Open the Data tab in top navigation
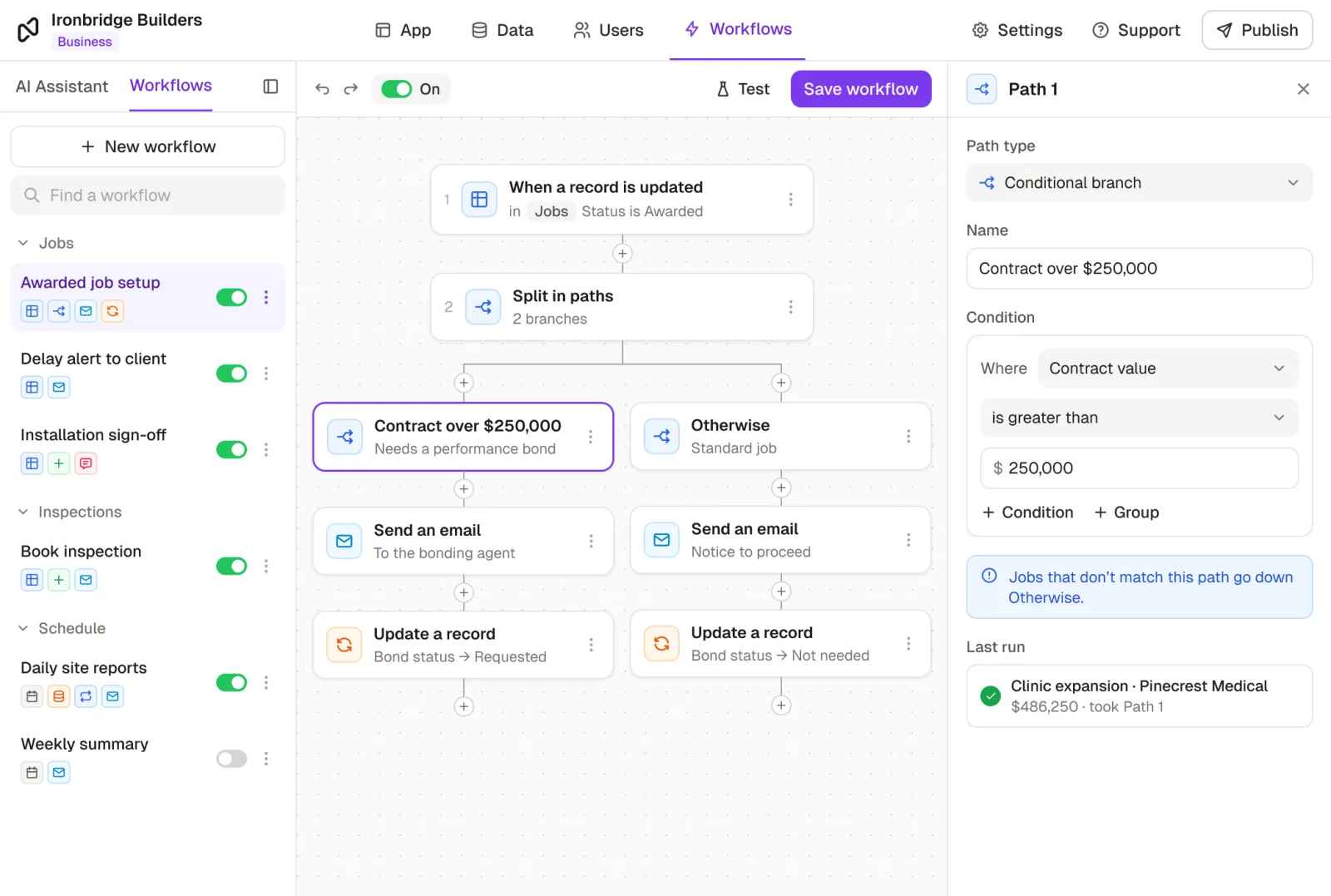This screenshot has height=896, width=1331. click(502, 30)
